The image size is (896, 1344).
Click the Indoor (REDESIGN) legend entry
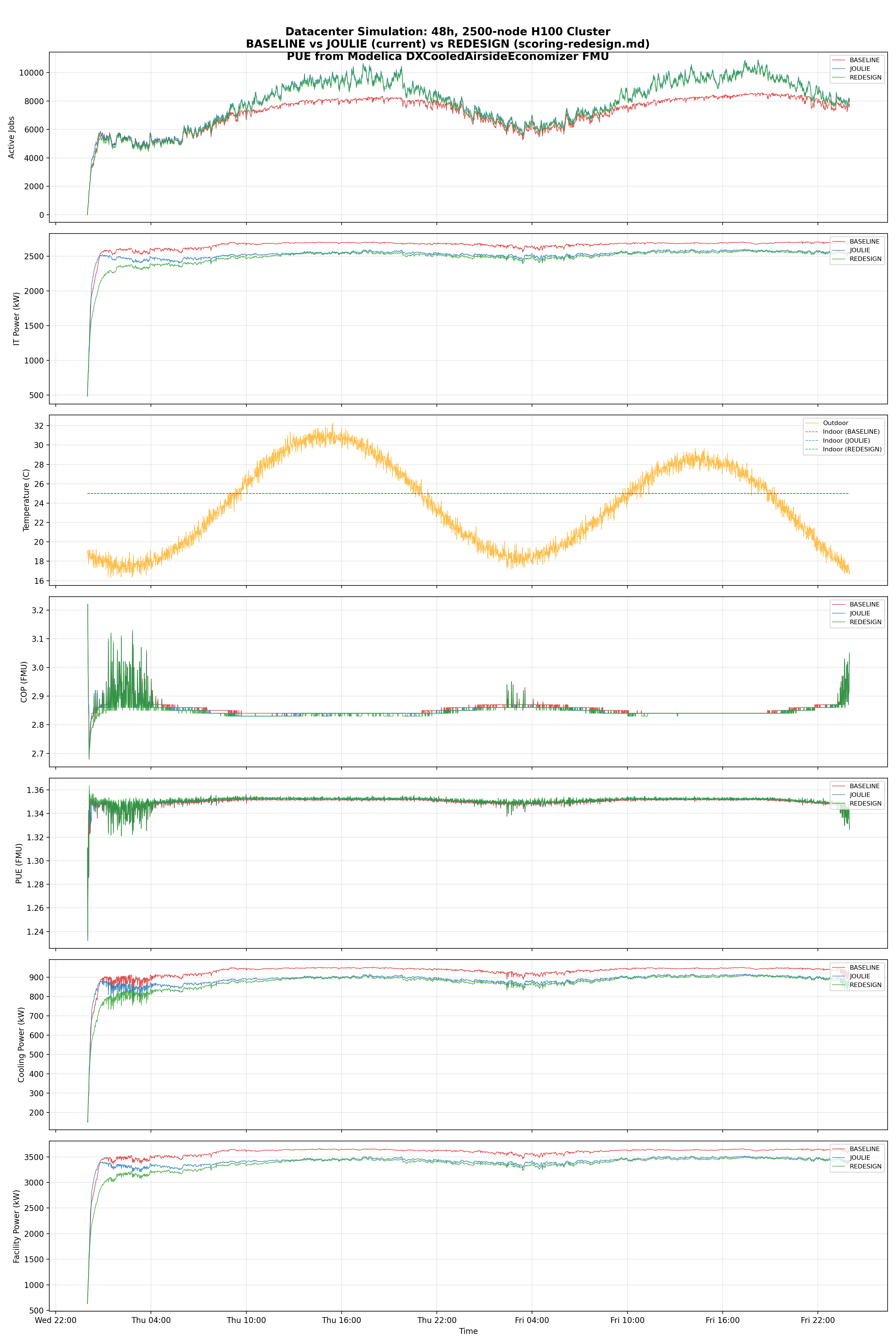pos(852,449)
